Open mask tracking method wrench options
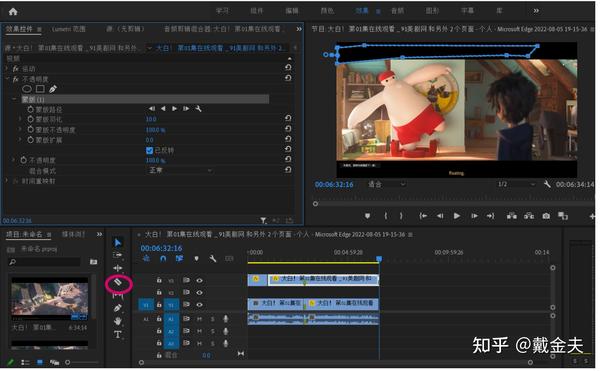The image size is (600, 371). coord(198,109)
